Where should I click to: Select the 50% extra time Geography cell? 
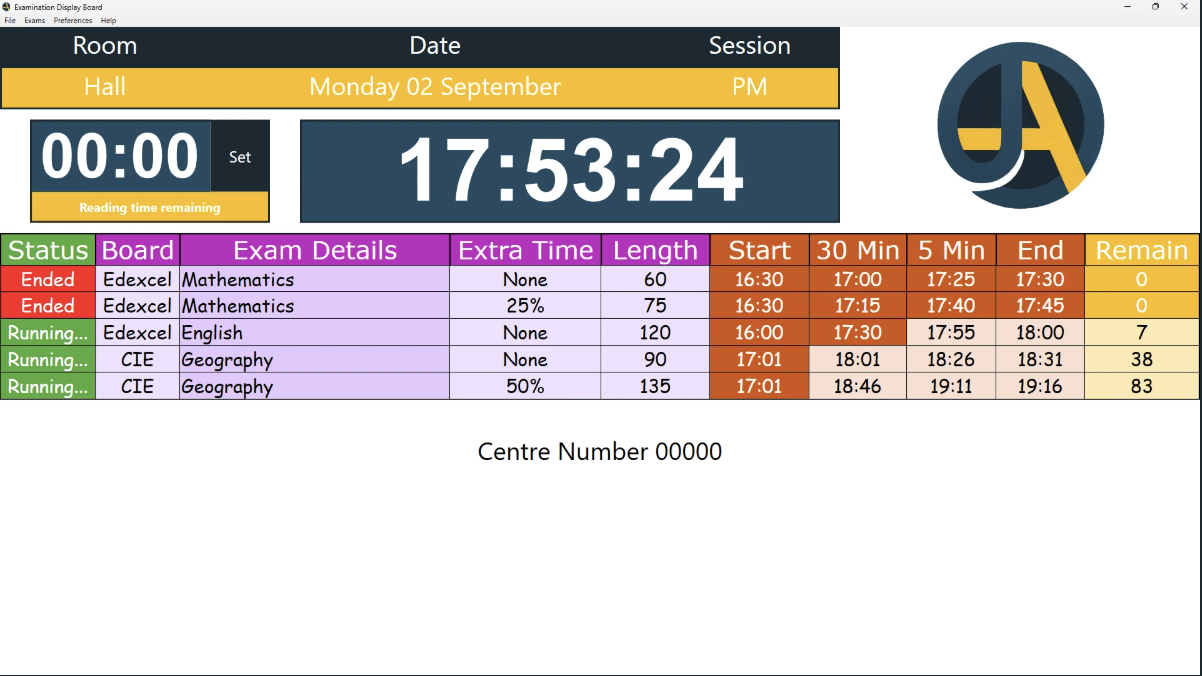[x=525, y=387]
